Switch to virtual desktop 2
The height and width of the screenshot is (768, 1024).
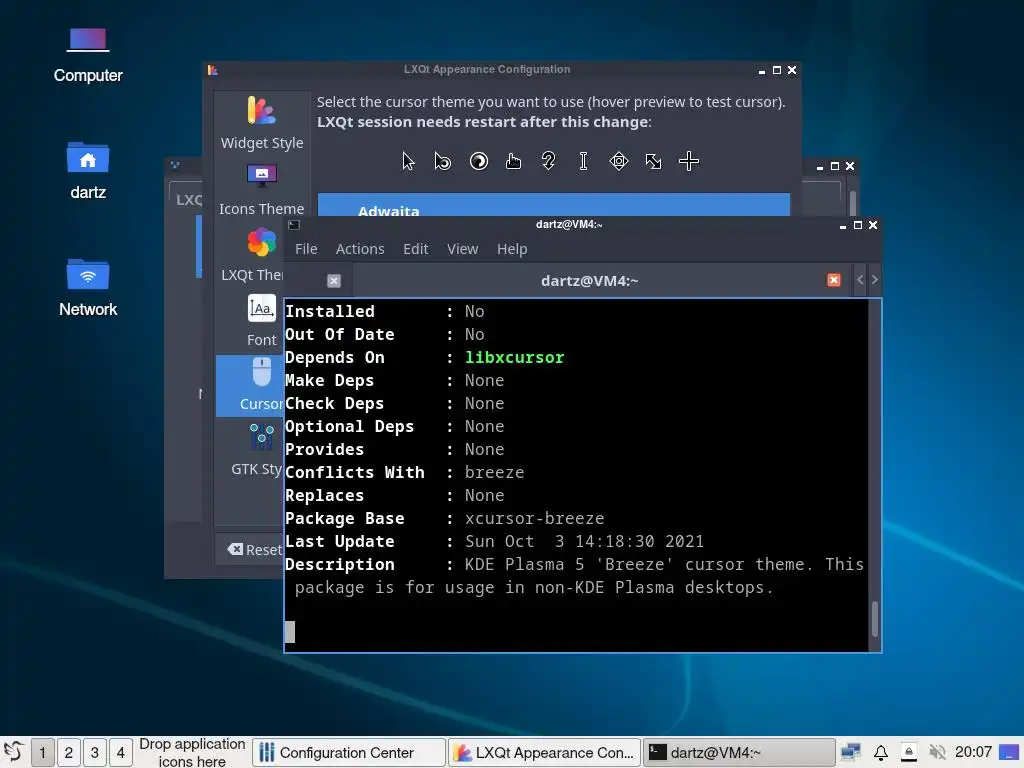click(69, 752)
